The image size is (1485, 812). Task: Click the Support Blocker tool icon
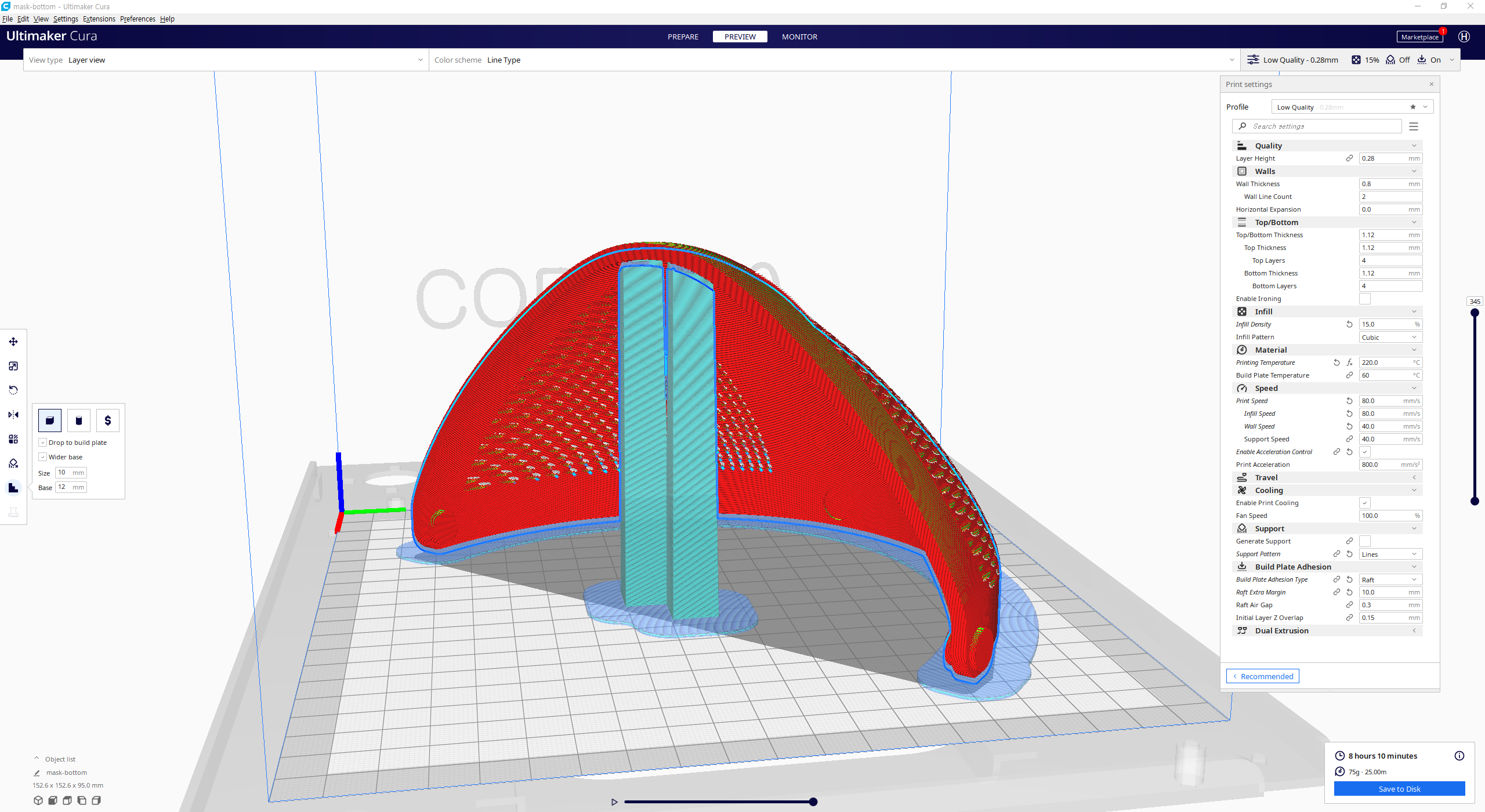(13, 463)
